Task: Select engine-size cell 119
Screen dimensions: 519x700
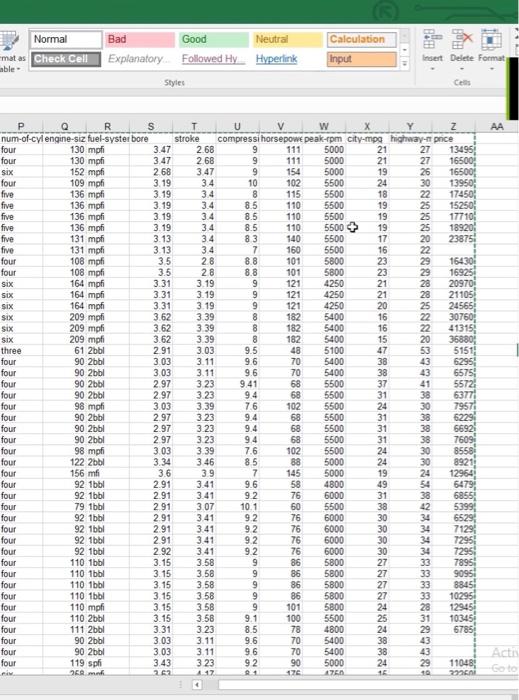Action: (x=65, y=663)
